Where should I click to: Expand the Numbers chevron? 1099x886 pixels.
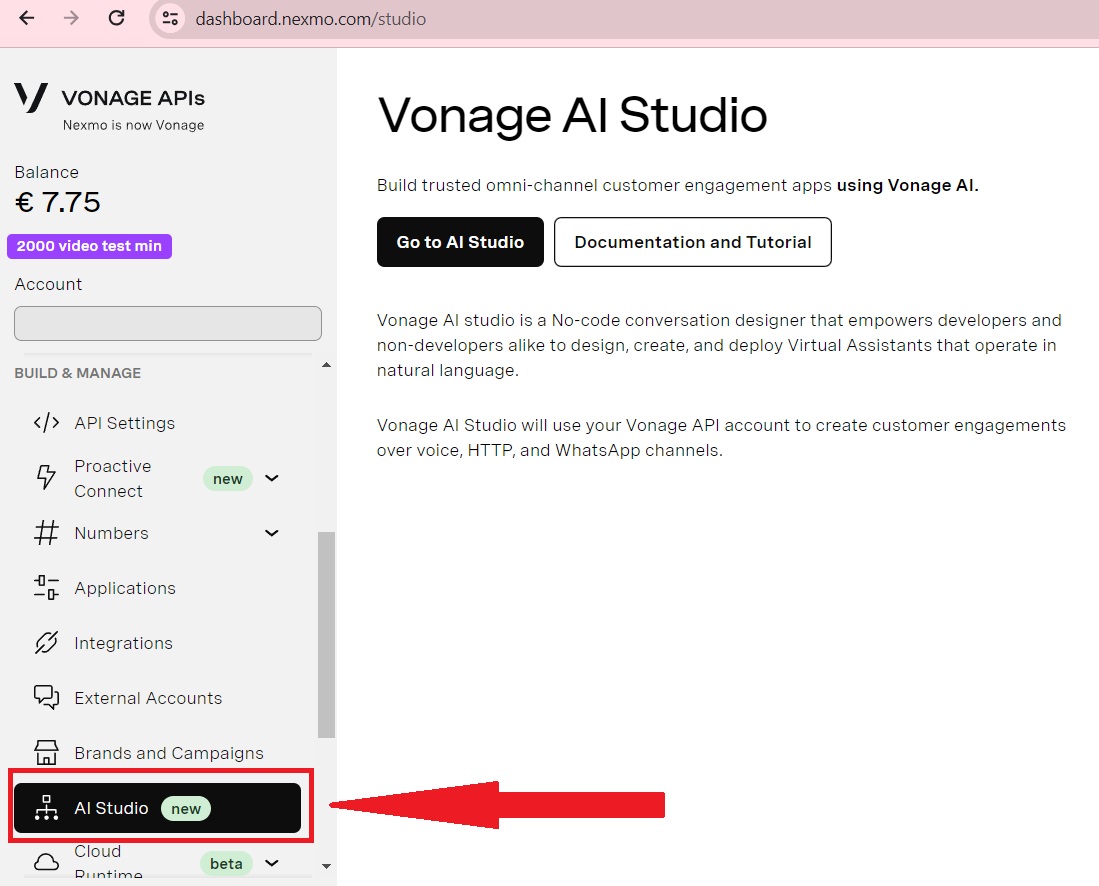[x=272, y=533]
